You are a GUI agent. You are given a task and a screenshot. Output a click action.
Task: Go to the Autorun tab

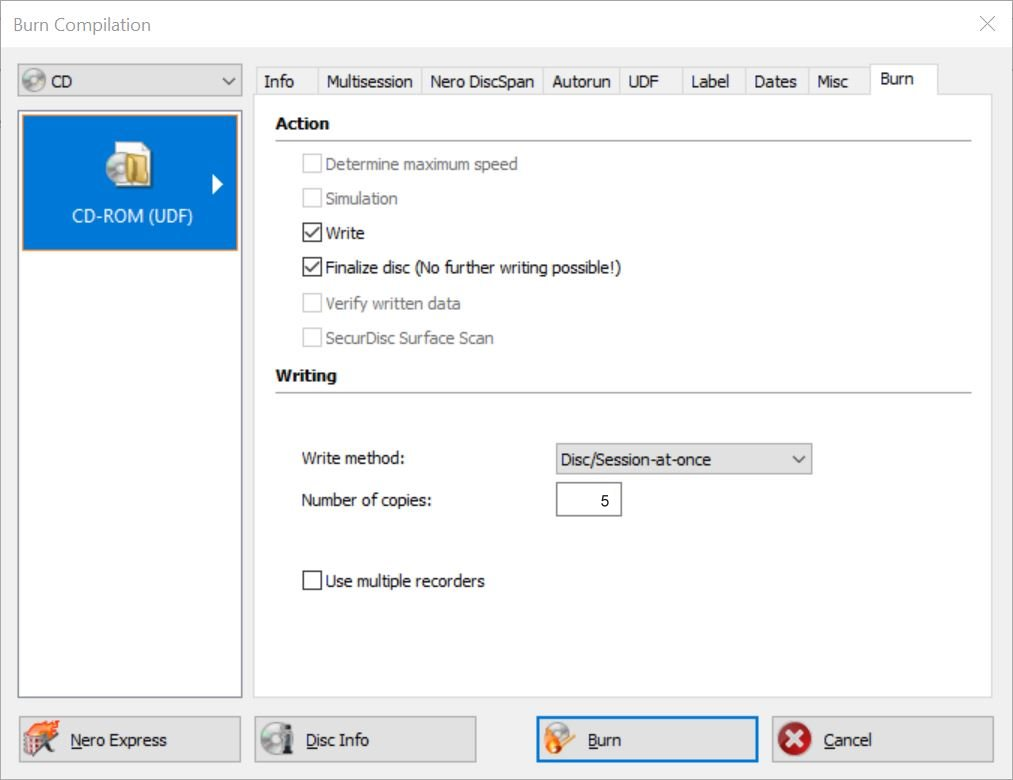(581, 82)
